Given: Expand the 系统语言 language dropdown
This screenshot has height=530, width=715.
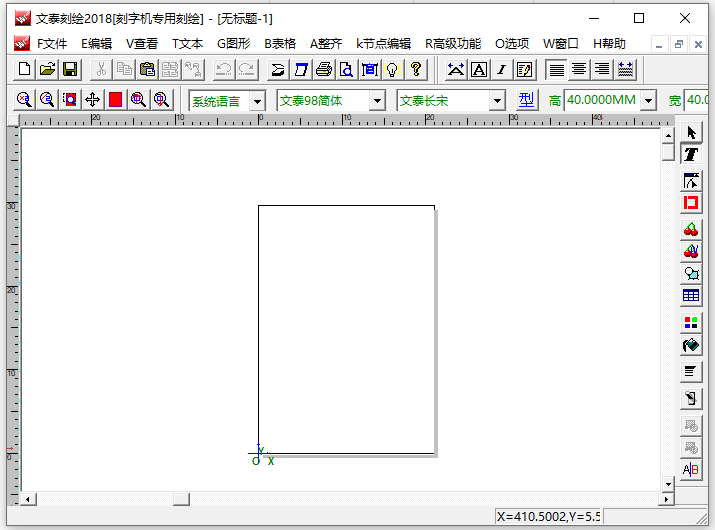Looking at the screenshot, I should coord(257,101).
